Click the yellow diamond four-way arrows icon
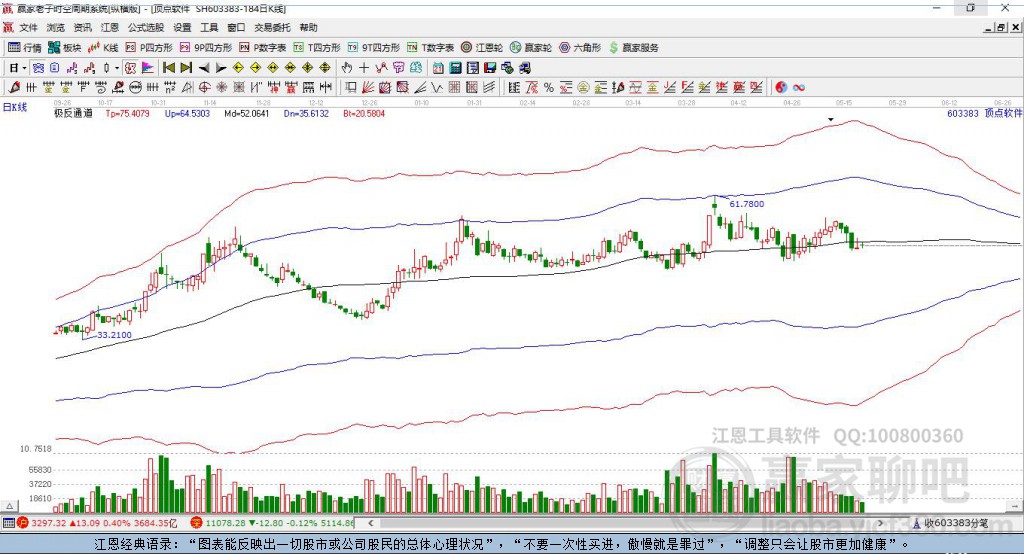This screenshot has width=1024, height=554. coord(308,68)
